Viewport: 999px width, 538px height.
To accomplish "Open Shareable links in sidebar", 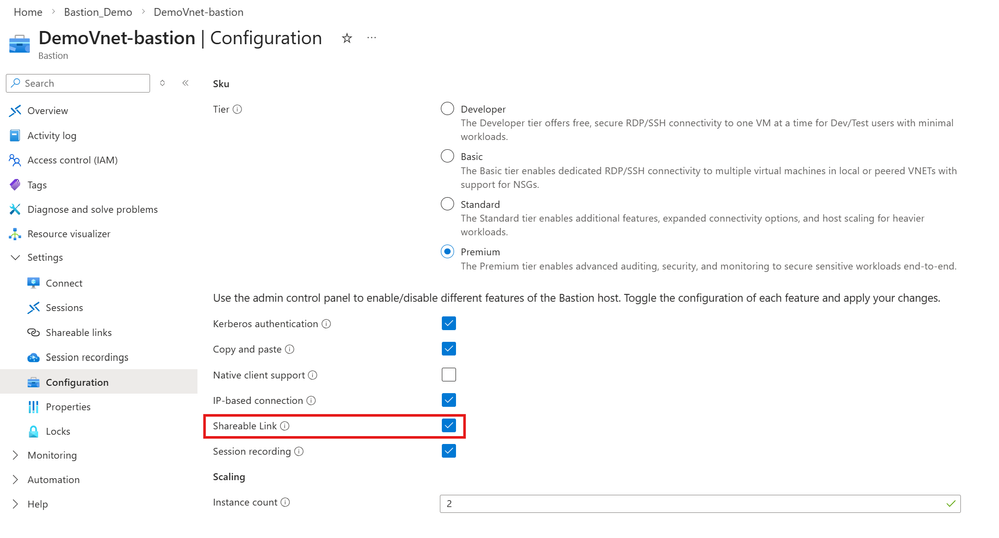I will click(x=78, y=332).
